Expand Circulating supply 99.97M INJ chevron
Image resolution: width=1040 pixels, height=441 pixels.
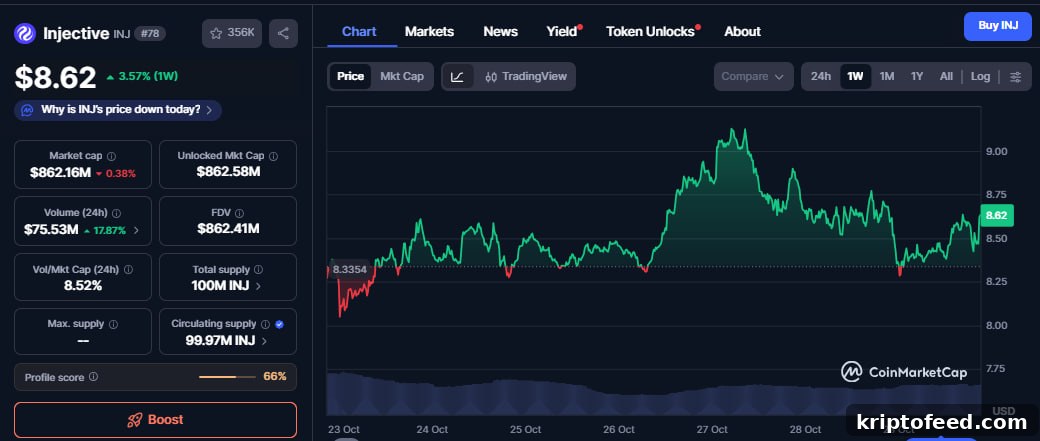point(264,341)
